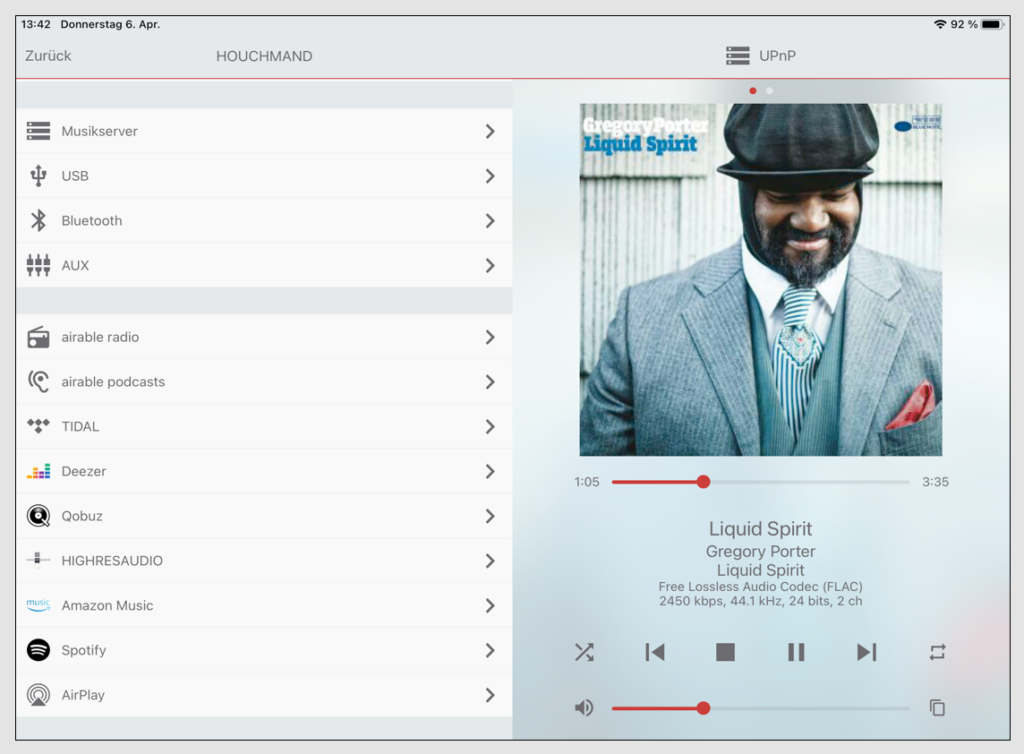Click the 1:05 elapsed time
The height and width of the screenshot is (754, 1024).
[586, 482]
